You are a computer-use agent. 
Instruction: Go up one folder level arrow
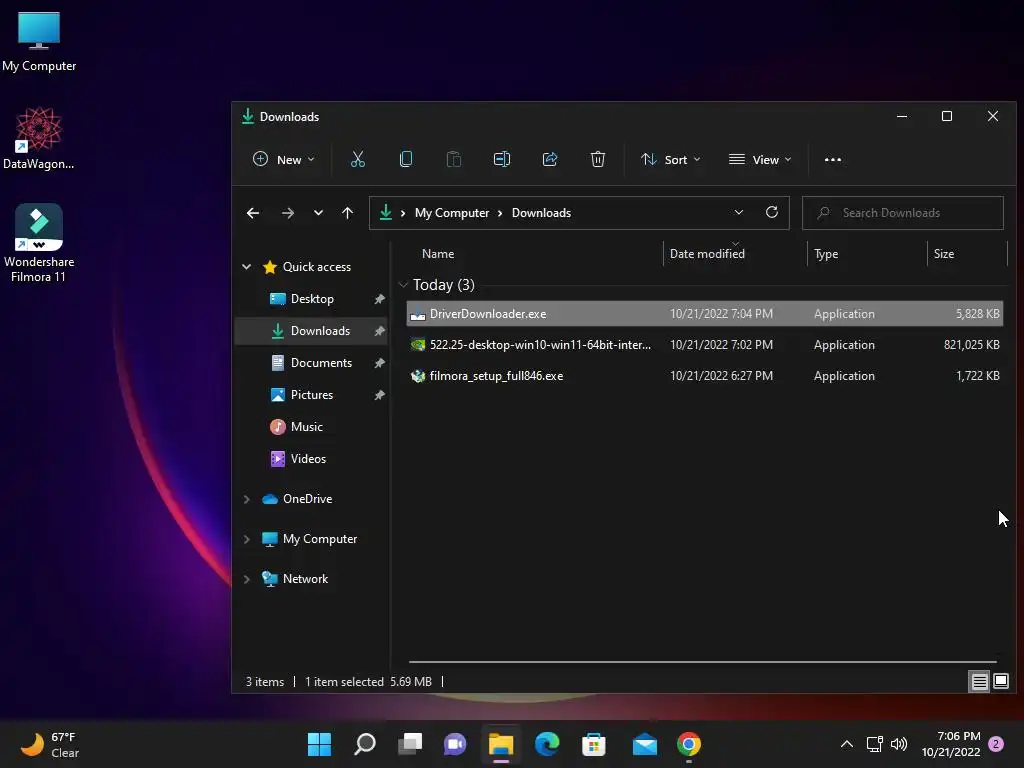[347, 213]
